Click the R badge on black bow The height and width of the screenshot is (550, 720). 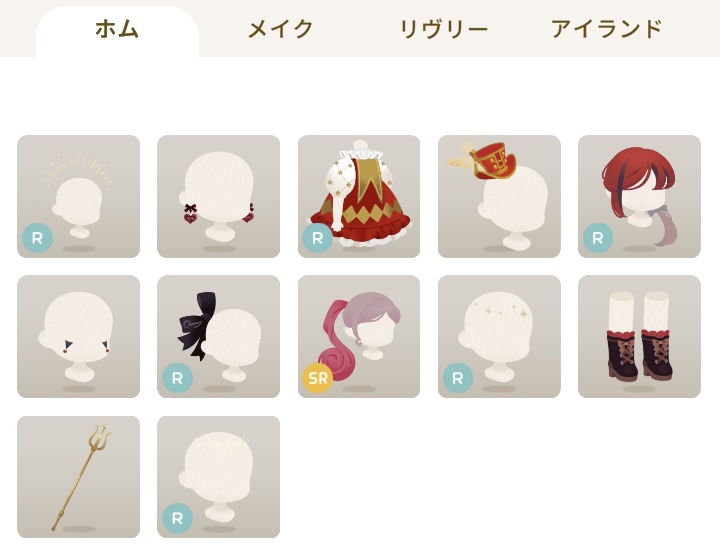[177, 378]
